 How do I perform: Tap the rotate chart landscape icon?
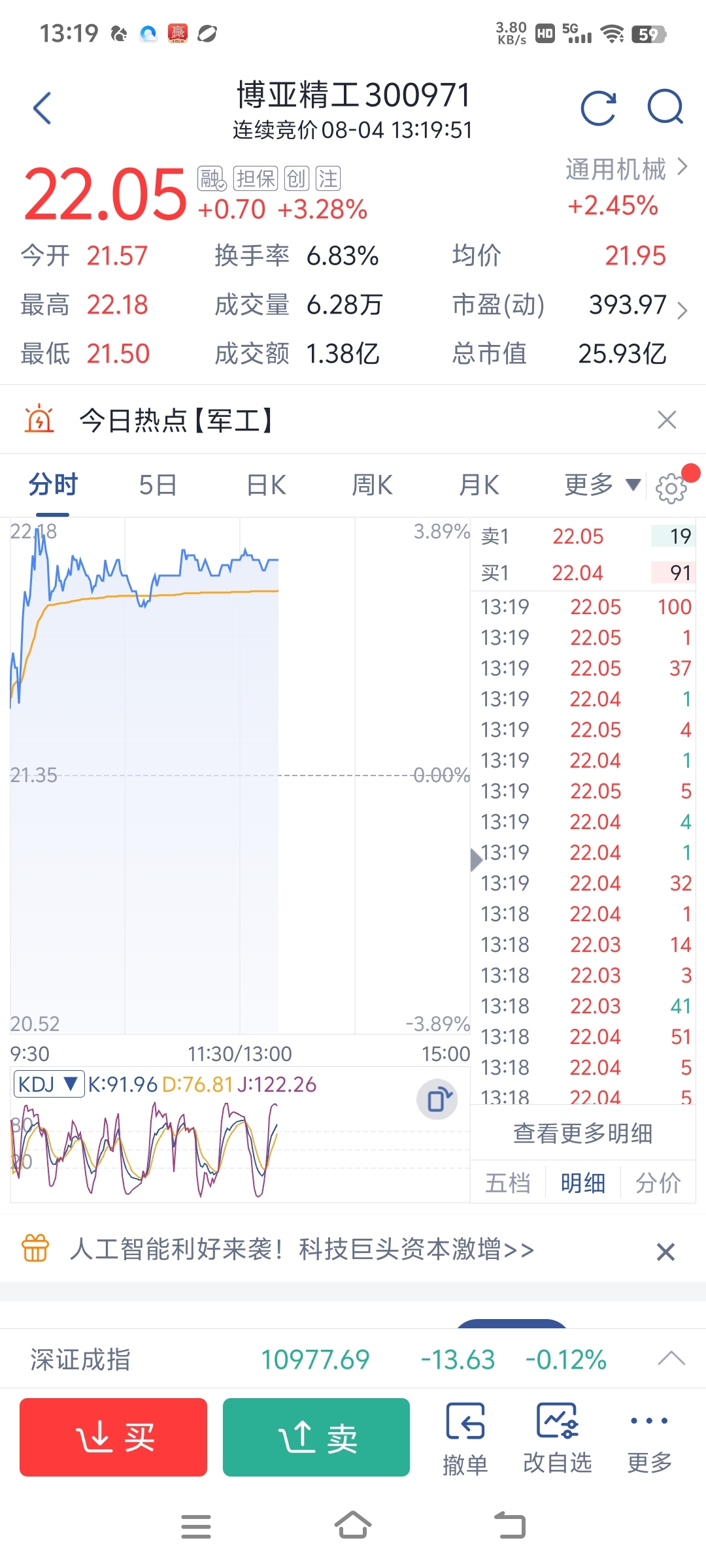437,1100
